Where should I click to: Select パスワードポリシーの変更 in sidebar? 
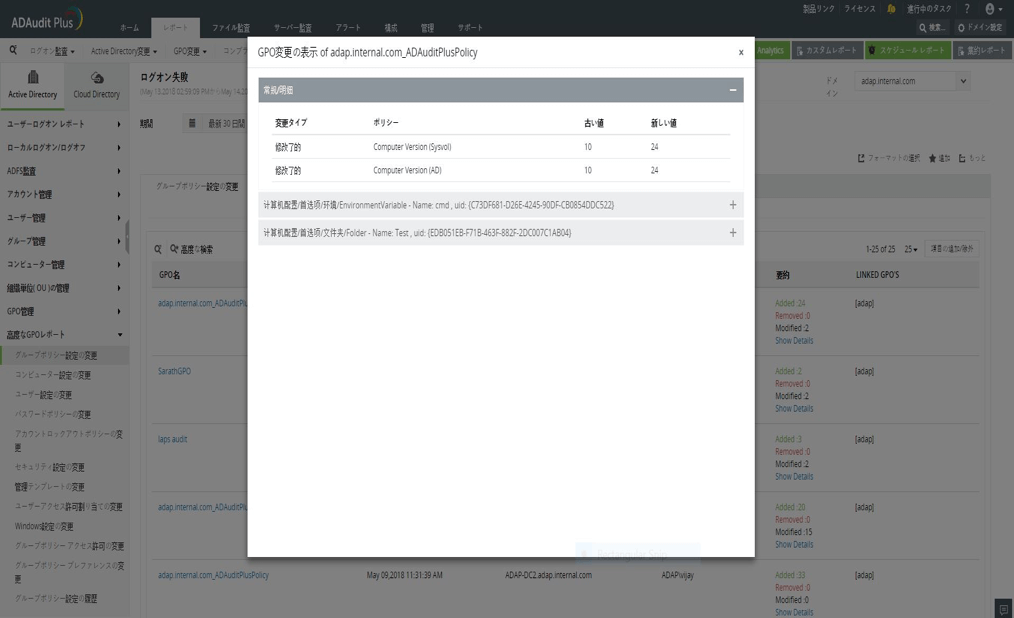coord(53,414)
